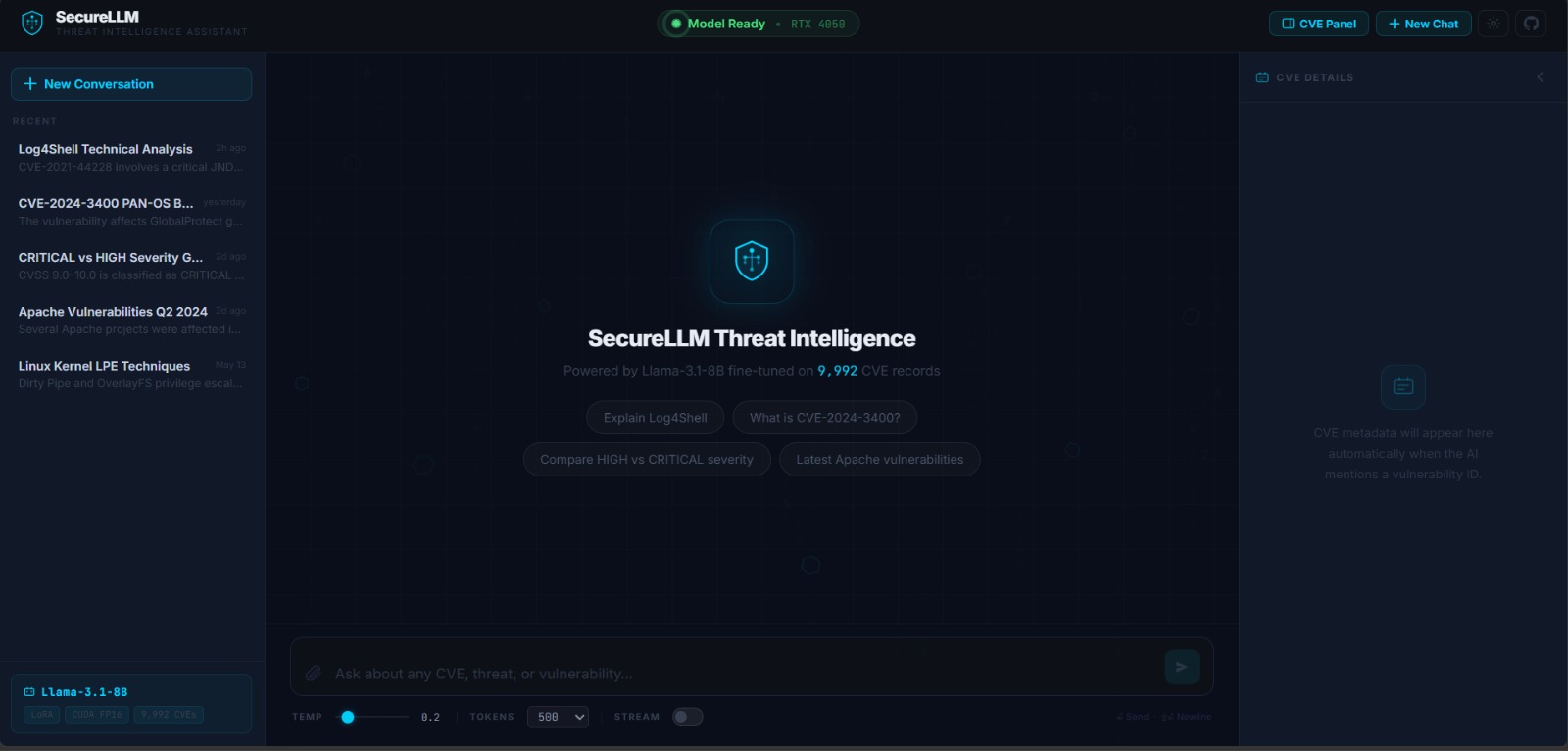
Task: Toggle the Stream switch on
Action: (x=687, y=717)
